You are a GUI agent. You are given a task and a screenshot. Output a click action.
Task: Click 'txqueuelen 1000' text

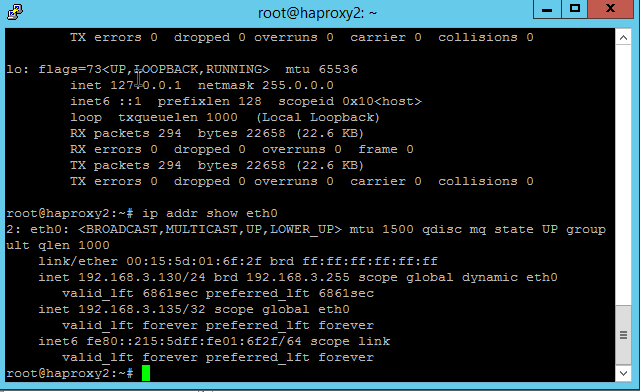tap(178, 118)
